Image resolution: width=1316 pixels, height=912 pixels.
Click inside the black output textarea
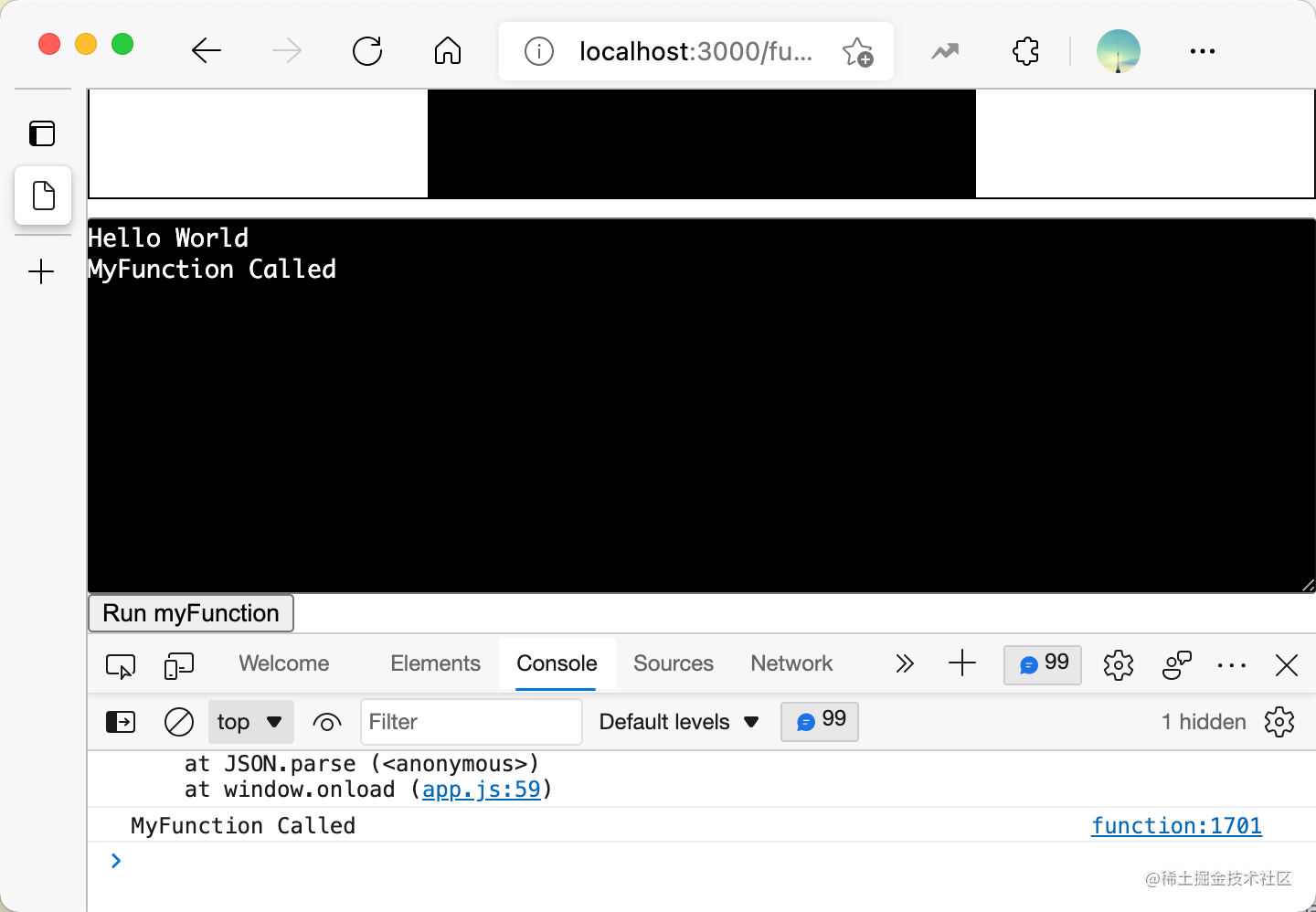[702, 406]
